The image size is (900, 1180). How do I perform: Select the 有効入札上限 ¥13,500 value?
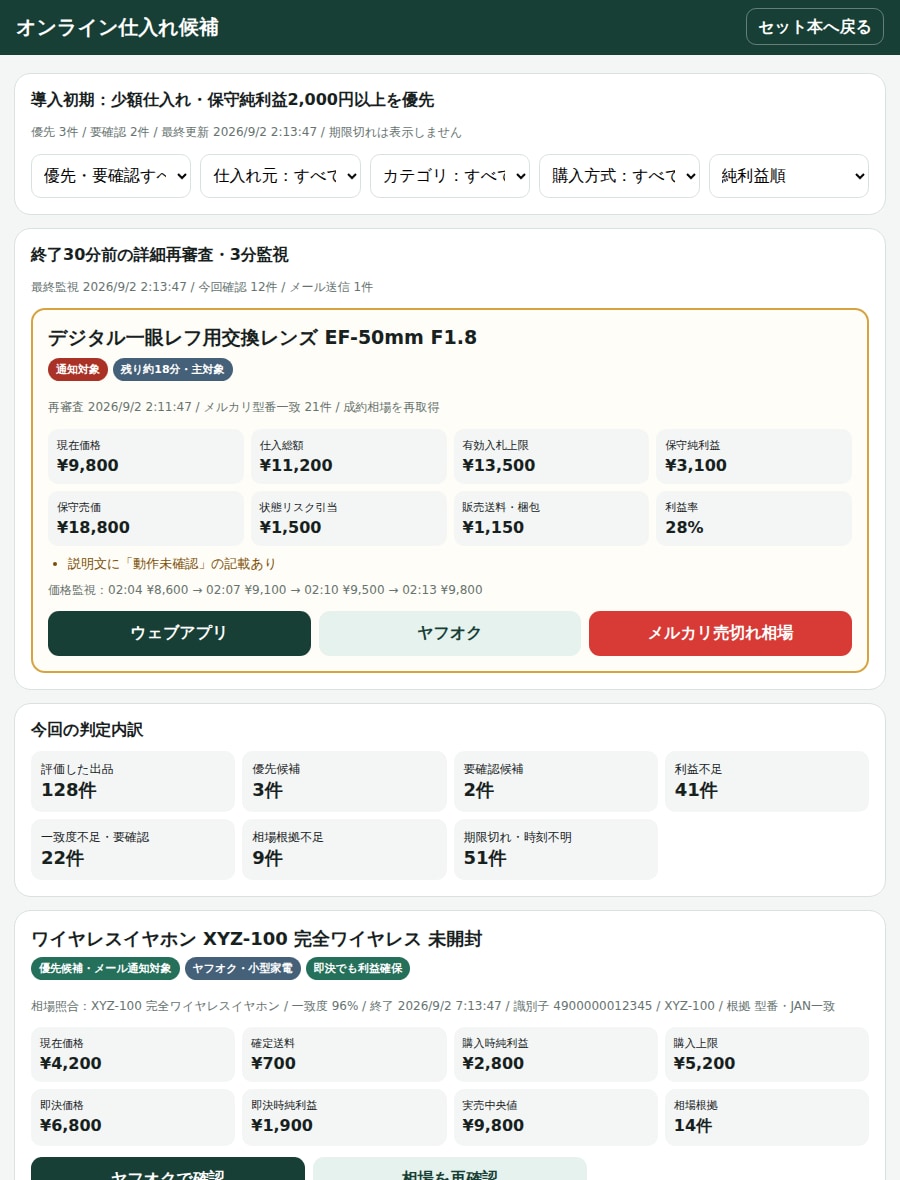click(551, 456)
